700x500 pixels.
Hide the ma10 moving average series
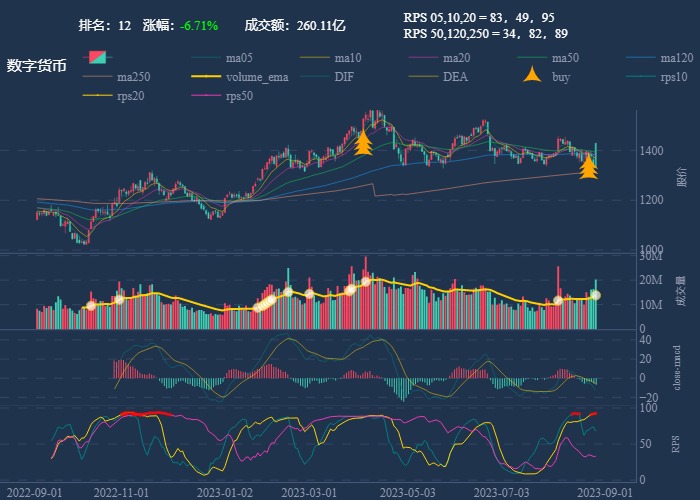(x=346, y=57)
